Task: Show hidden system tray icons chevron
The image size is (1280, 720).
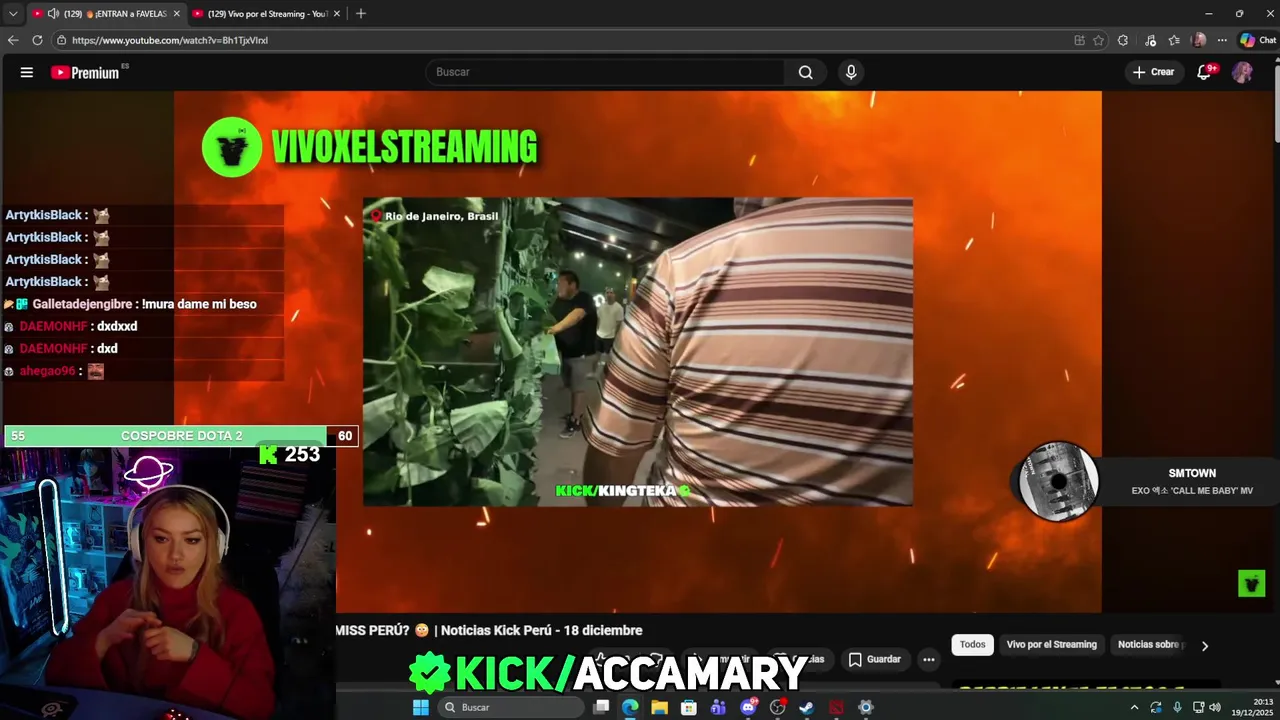Action: (1134, 707)
